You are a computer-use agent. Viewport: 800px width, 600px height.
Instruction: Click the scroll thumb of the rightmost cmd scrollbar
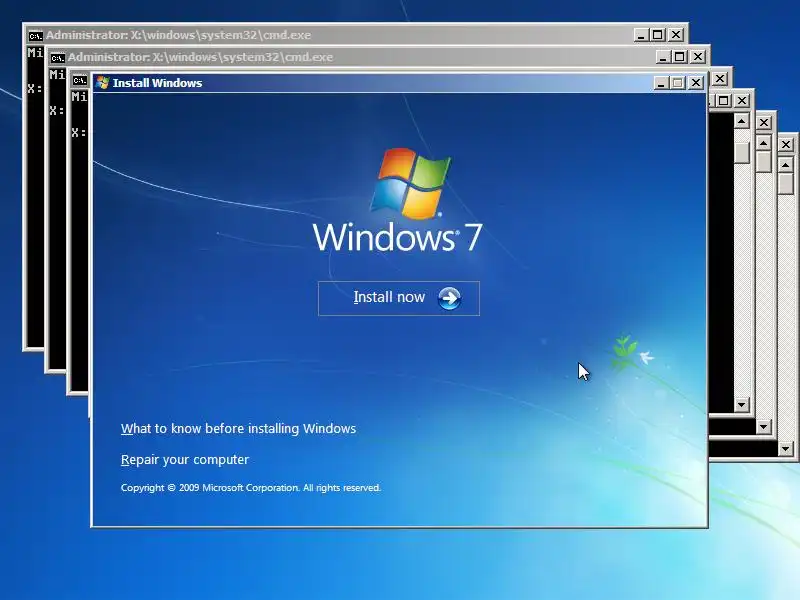pos(786,184)
